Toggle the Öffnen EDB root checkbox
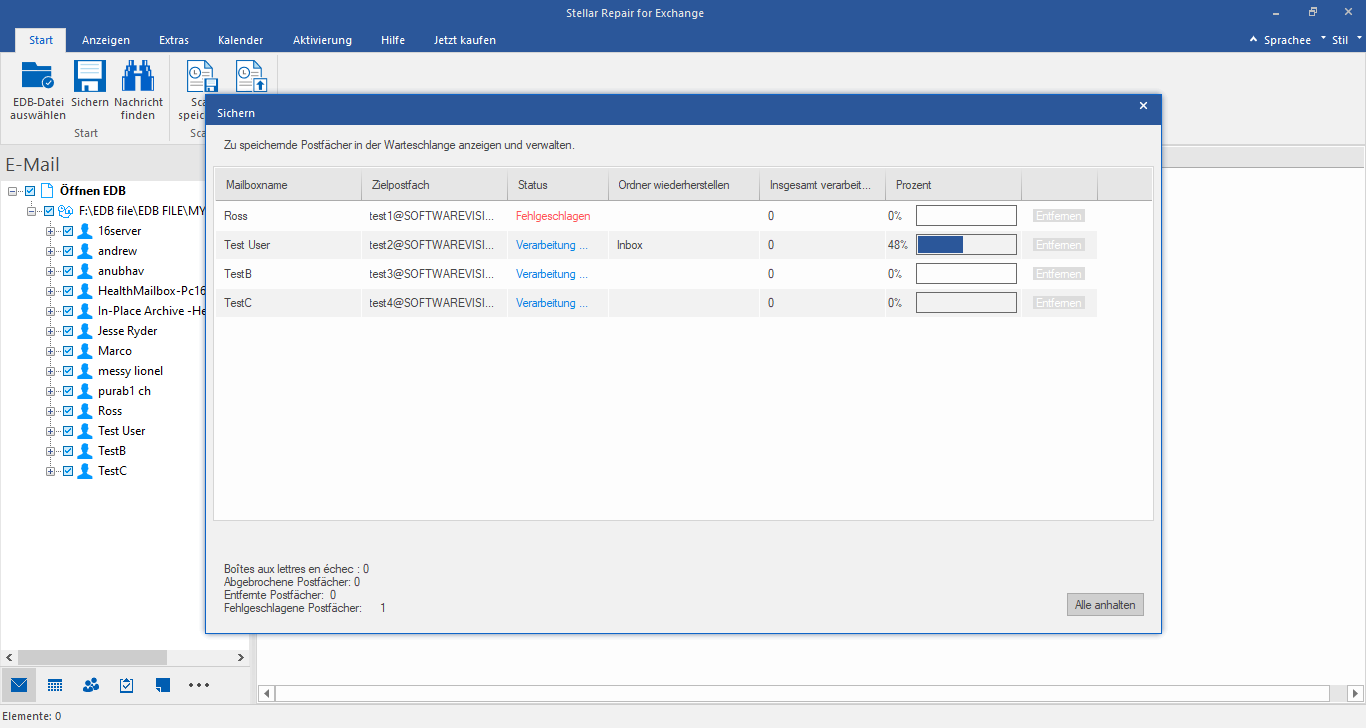This screenshot has width=1366, height=728. 30,191
